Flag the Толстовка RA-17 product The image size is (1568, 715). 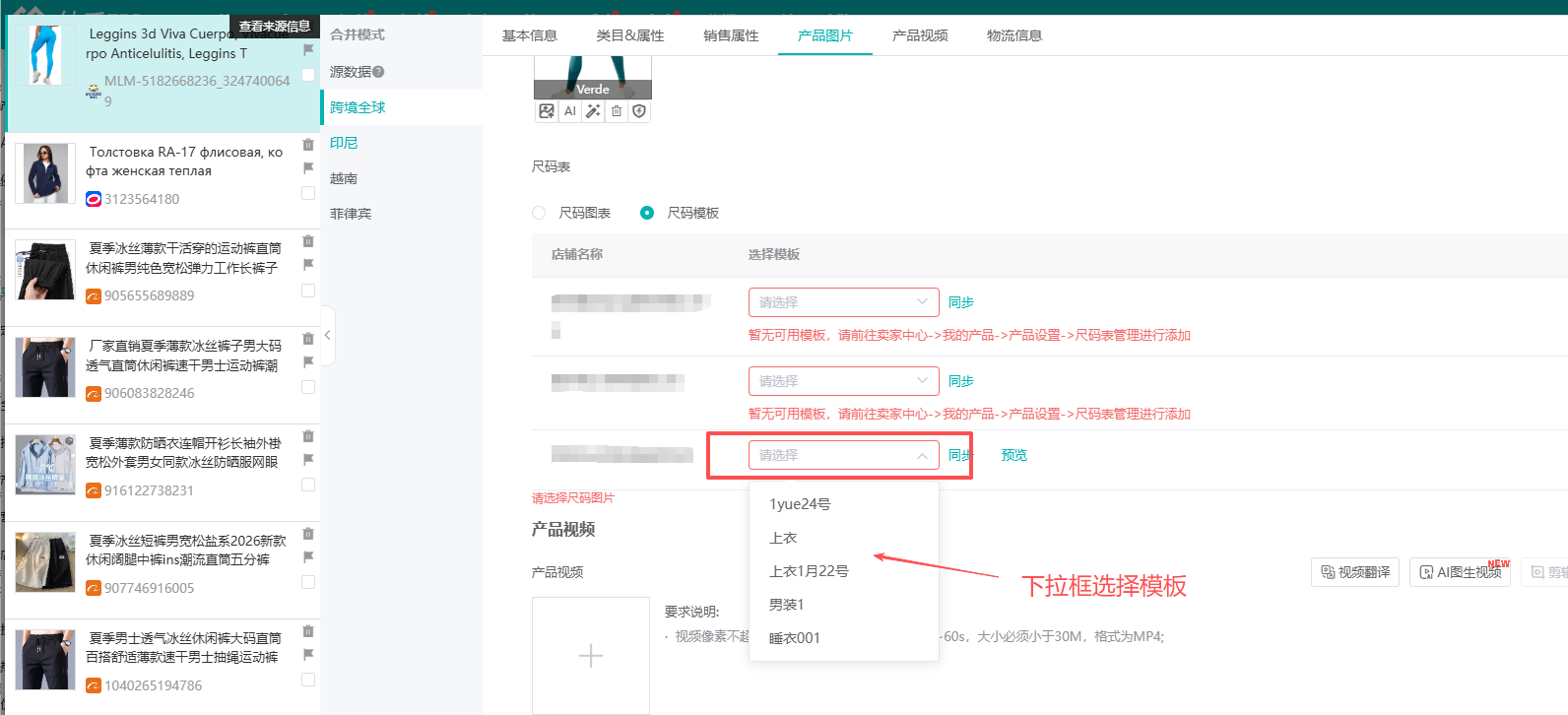(x=308, y=167)
